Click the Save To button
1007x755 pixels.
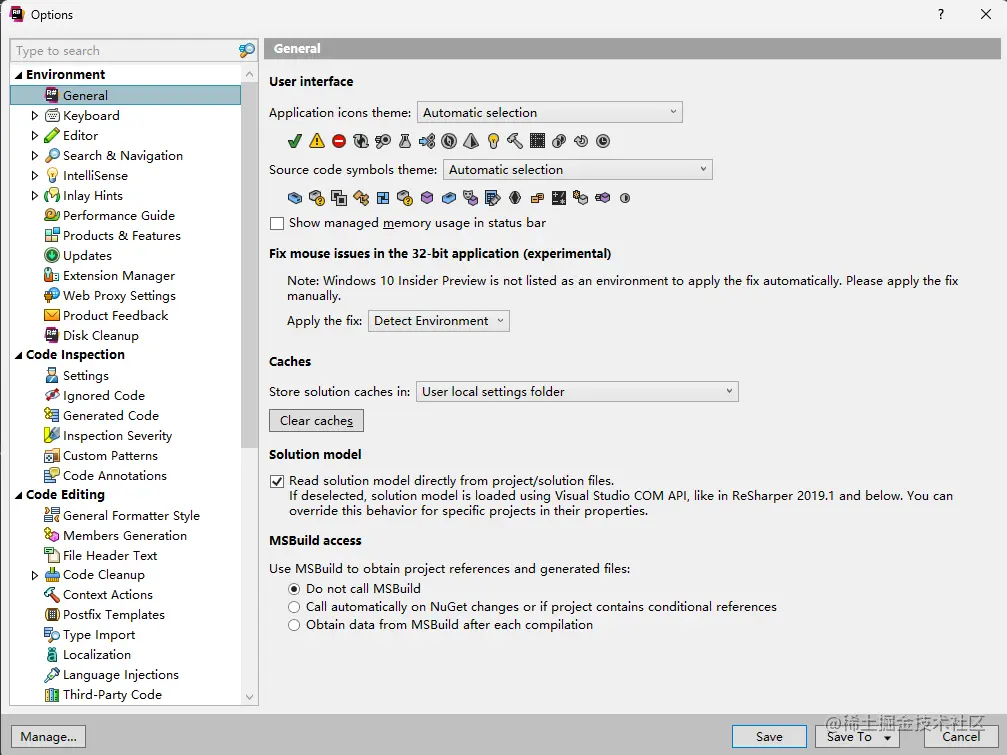click(x=857, y=736)
